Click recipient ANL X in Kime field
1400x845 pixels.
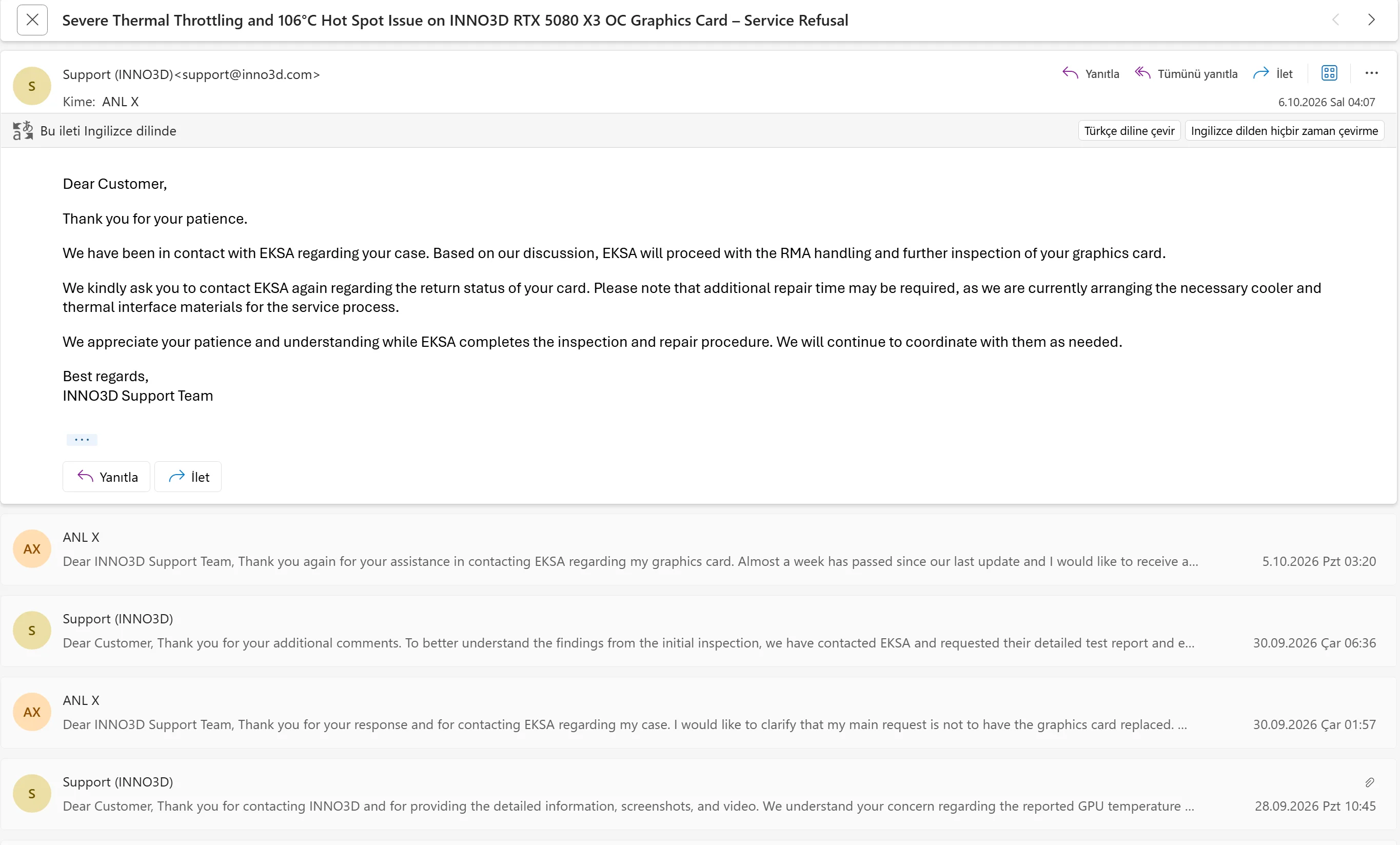click(121, 102)
